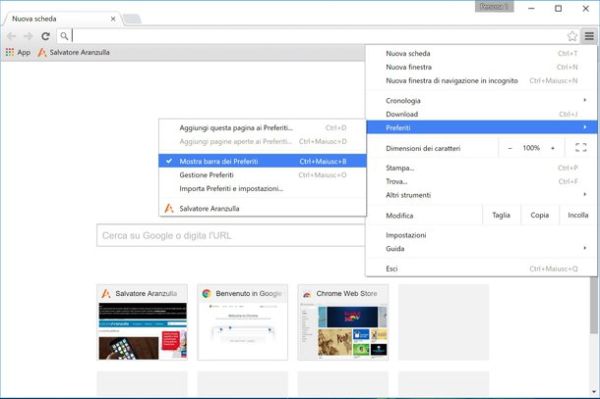
Task: Click the back navigation arrow
Action: point(11,36)
